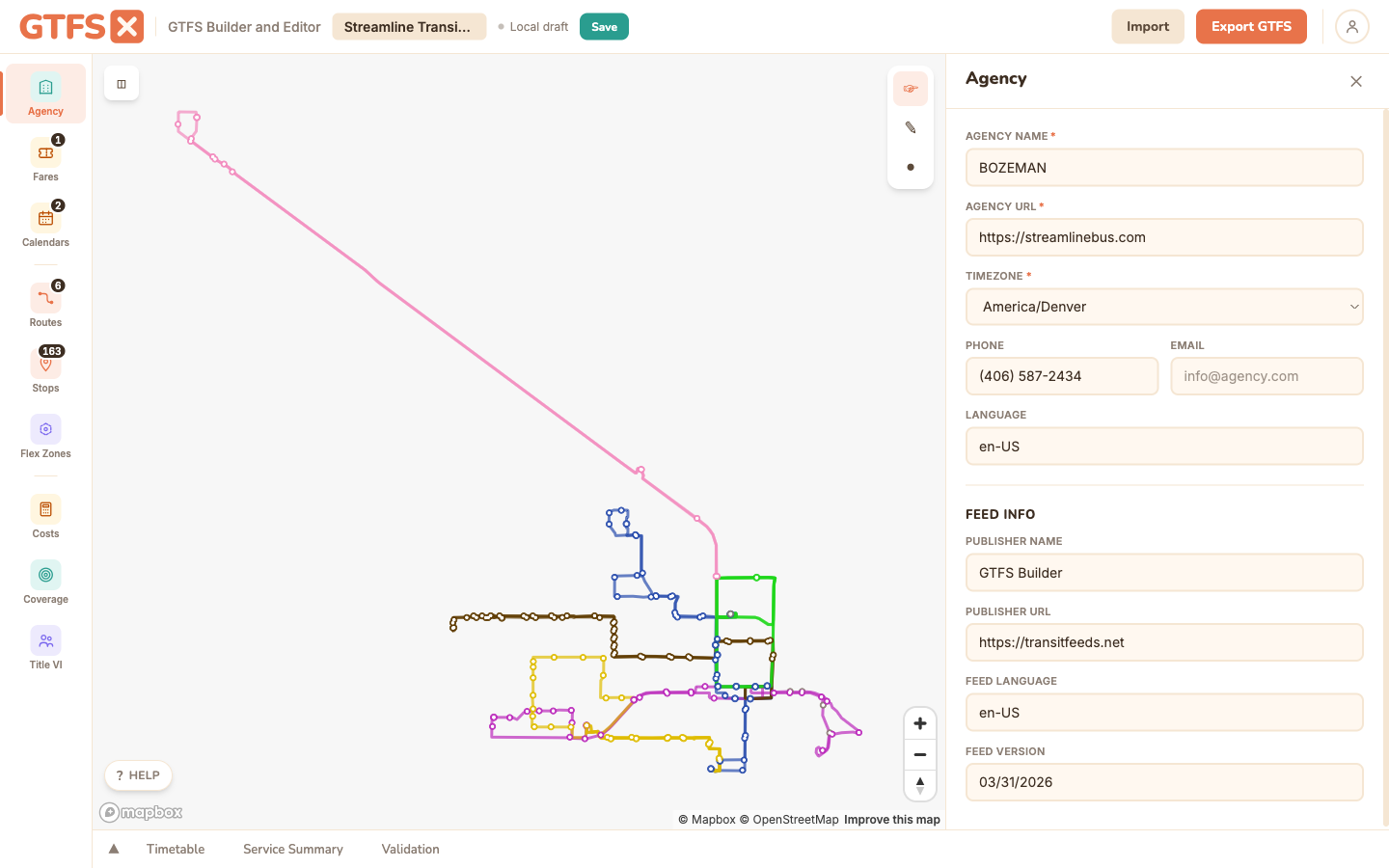Select the pencil draw tool
1389x868 pixels.
click(x=911, y=127)
